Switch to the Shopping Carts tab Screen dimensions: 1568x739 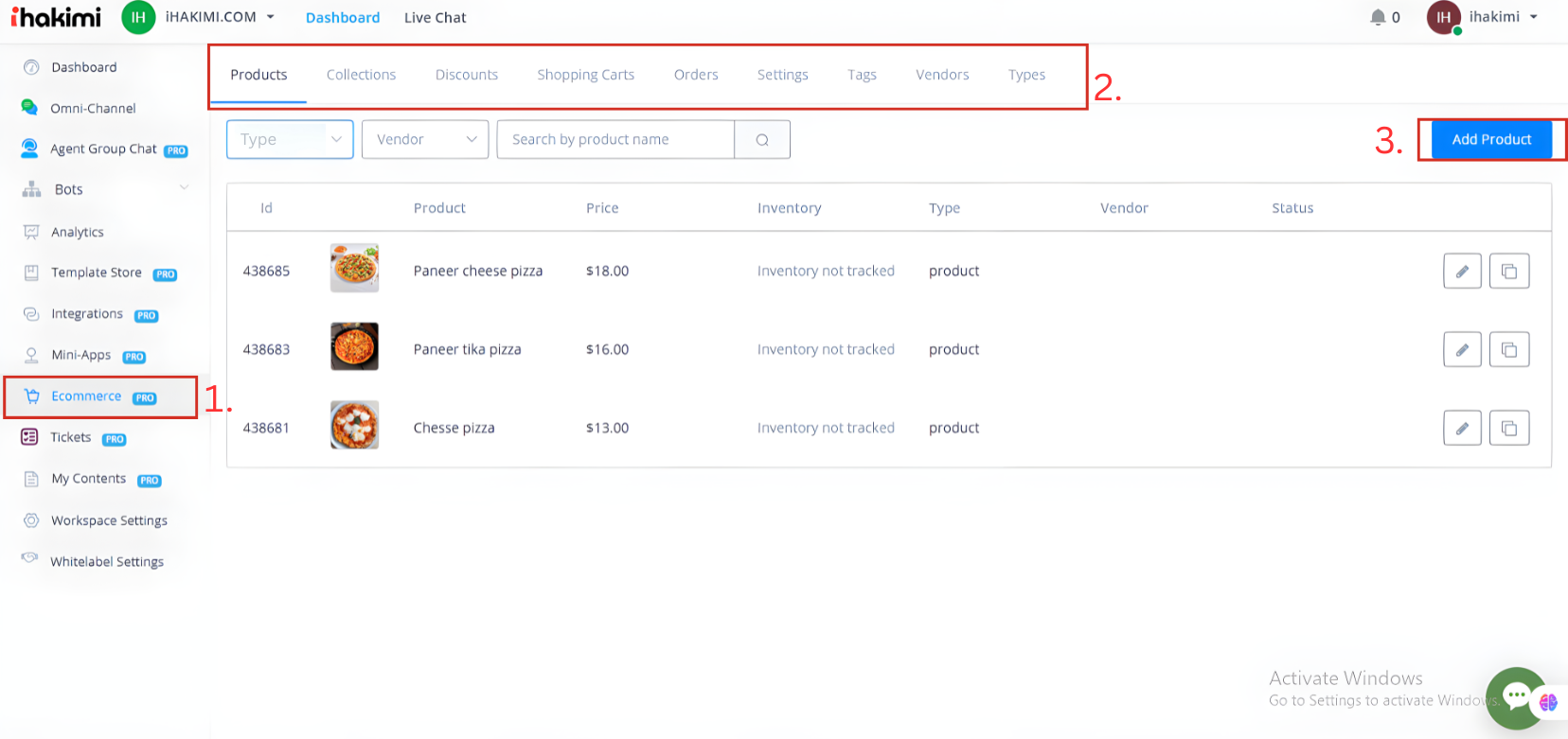point(585,75)
